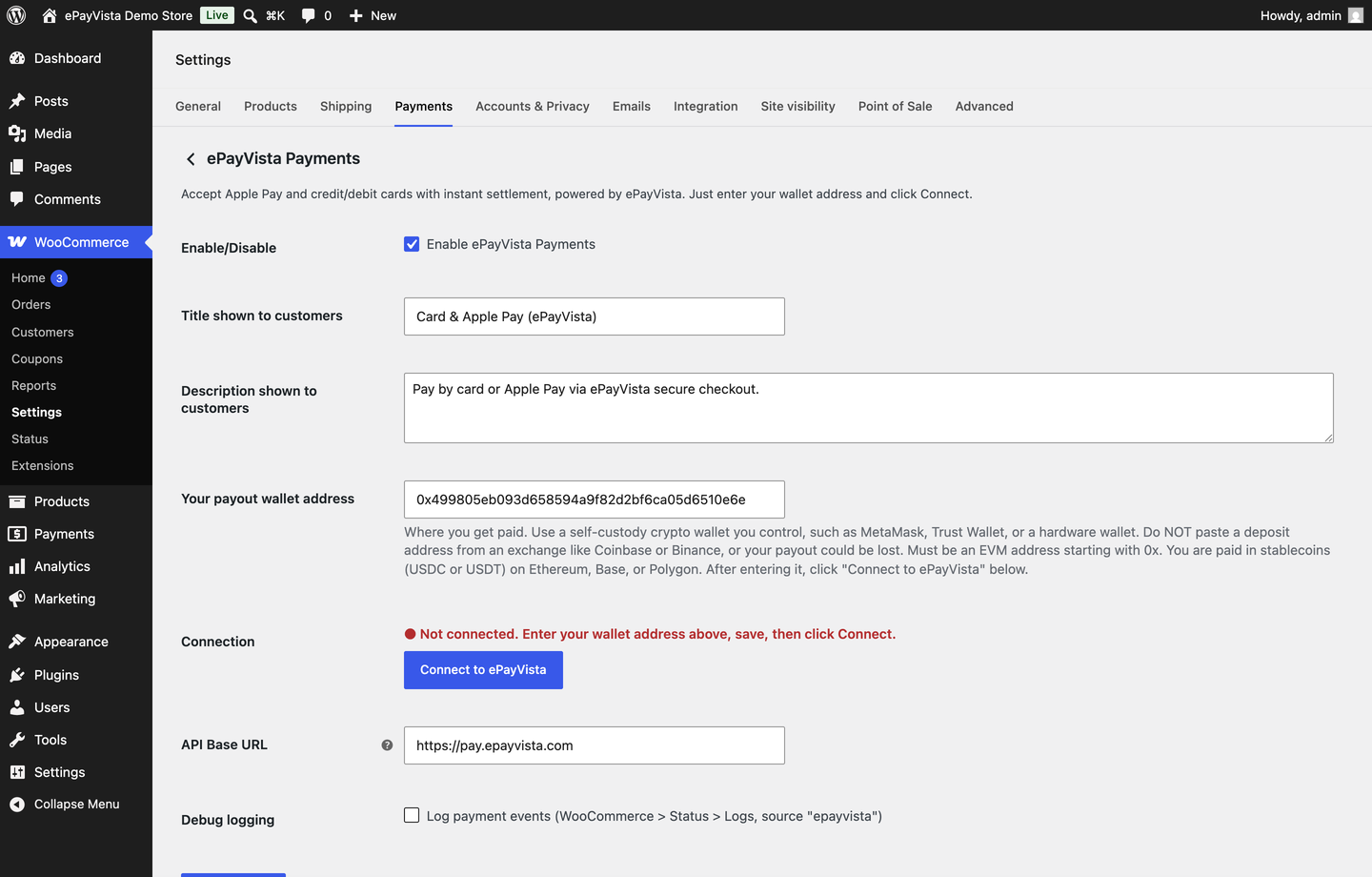Viewport: 1372px width, 877px height.
Task: Open the General settings tab
Action: click(x=198, y=106)
